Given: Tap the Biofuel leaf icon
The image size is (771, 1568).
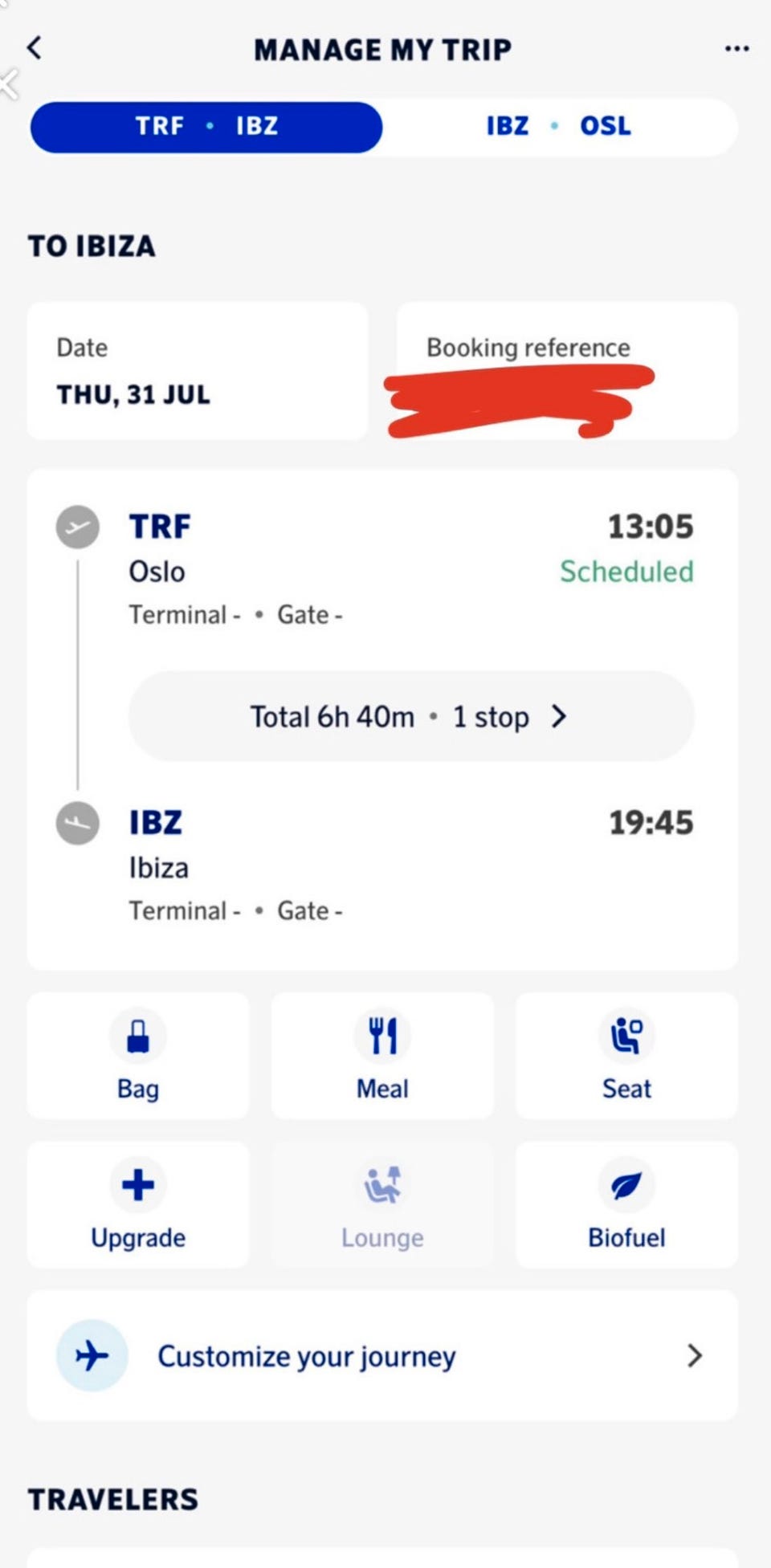Looking at the screenshot, I should coord(626,1185).
